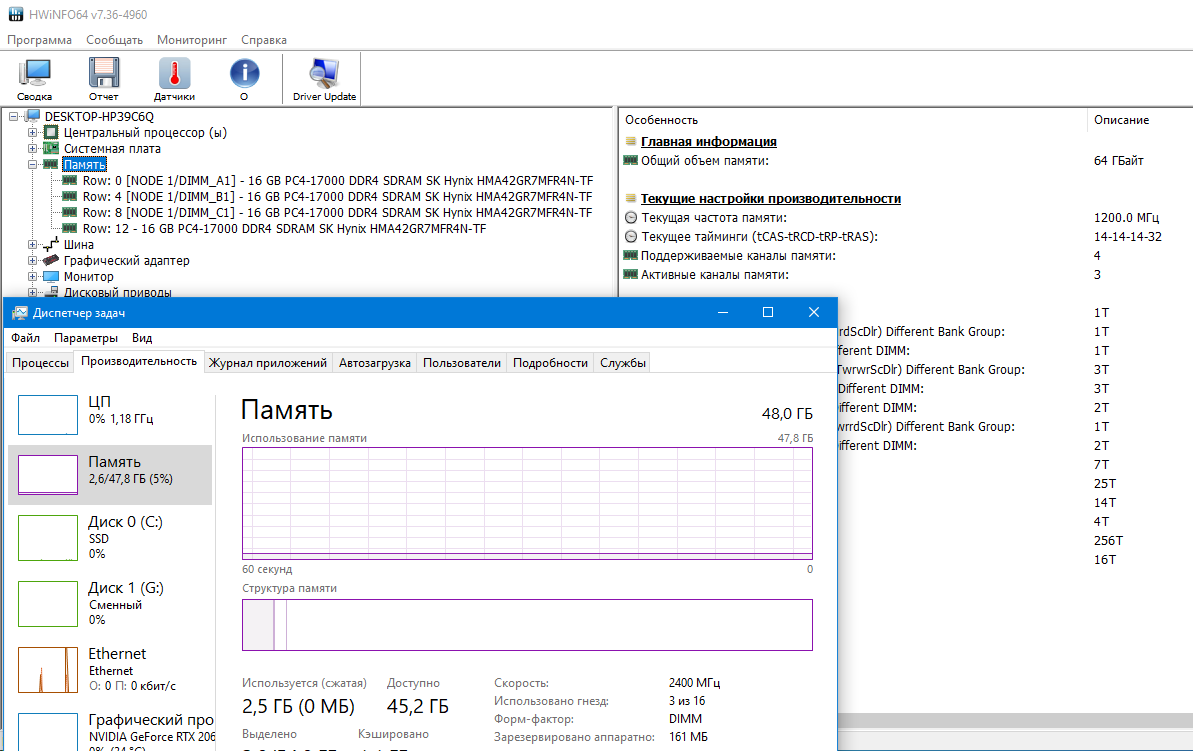Click the ЦП mini graph thumbnail
Image resolution: width=1193 pixels, height=751 pixels.
48,415
